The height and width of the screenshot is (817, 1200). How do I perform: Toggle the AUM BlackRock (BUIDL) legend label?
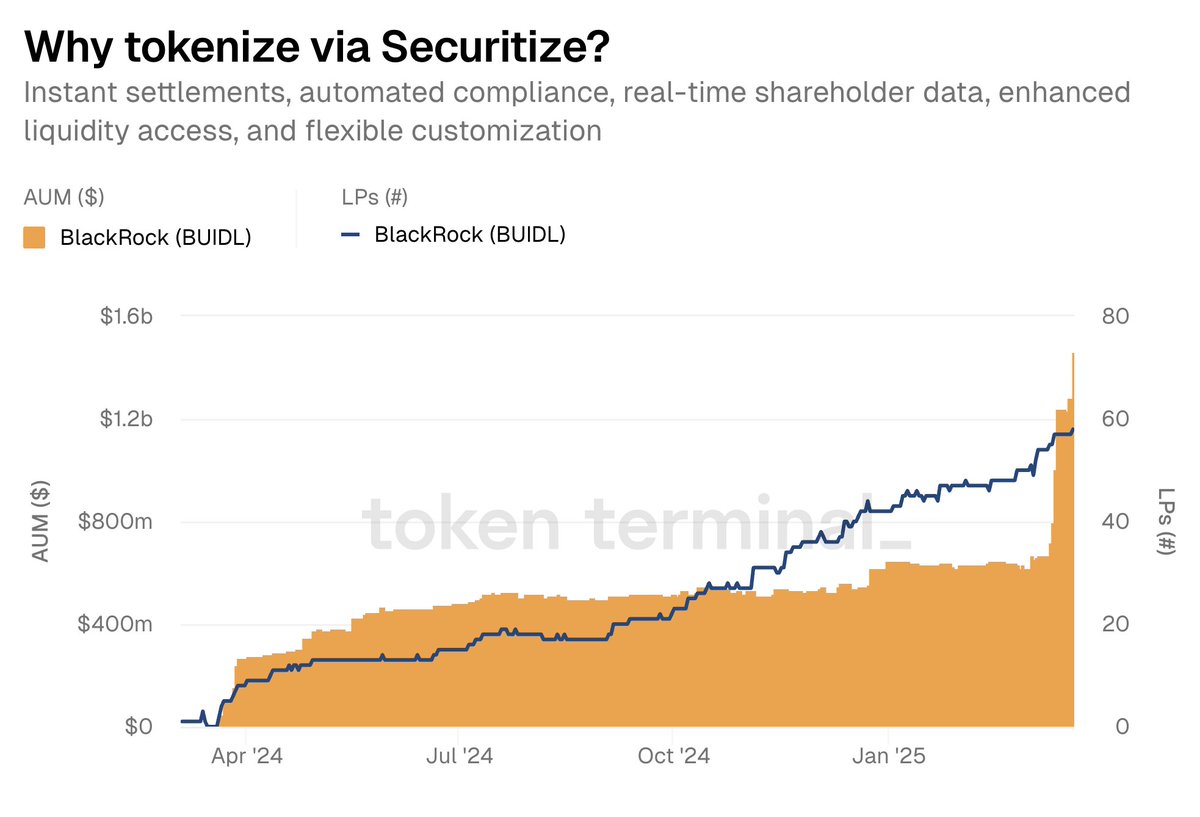[x=155, y=238]
